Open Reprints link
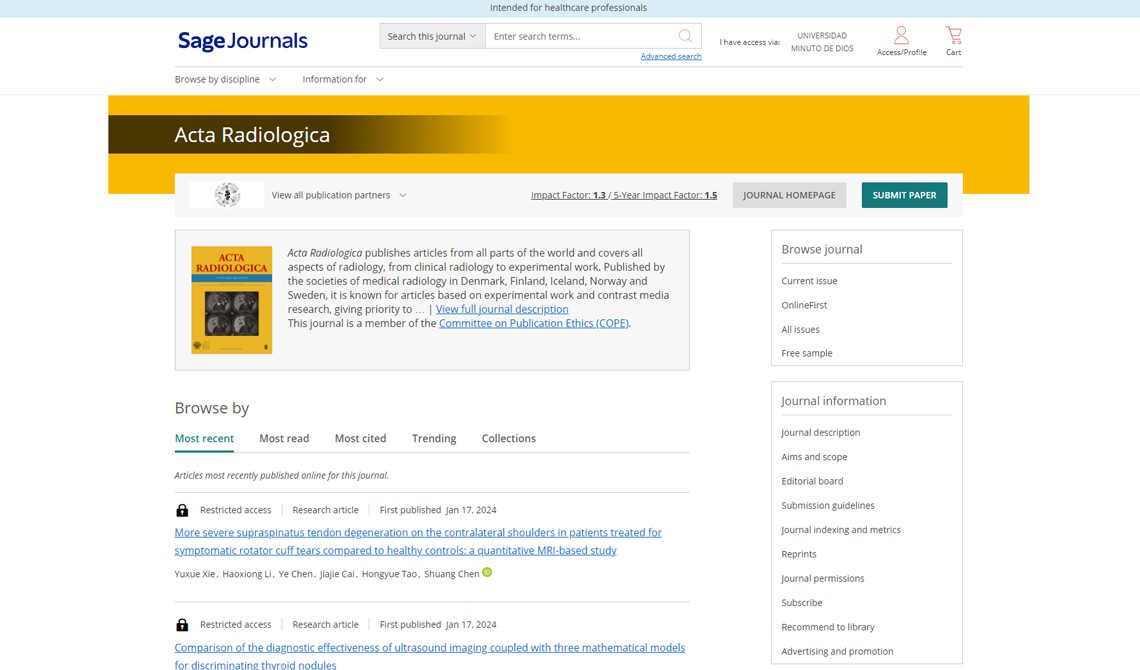This screenshot has height=670, width=1140. pos(799,554)
